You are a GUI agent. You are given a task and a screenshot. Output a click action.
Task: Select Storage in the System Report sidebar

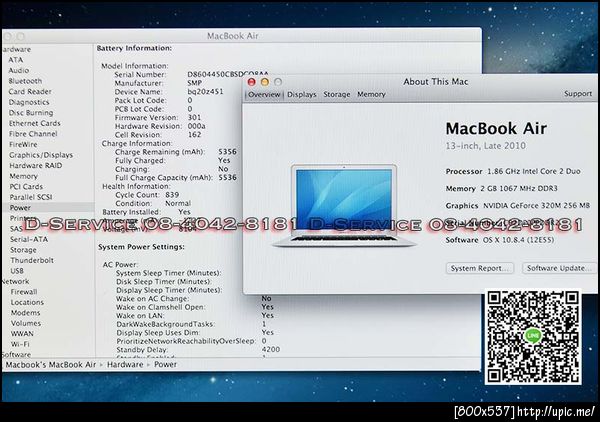tap(23, 250)
